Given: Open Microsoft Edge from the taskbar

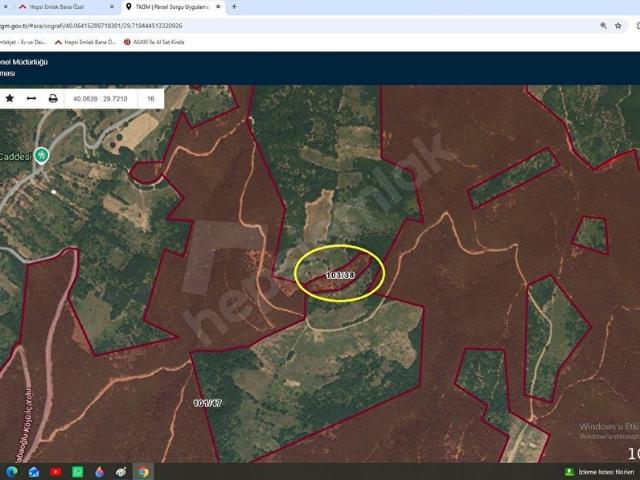Looking at the screenshot, I should [x=12, y=472].
